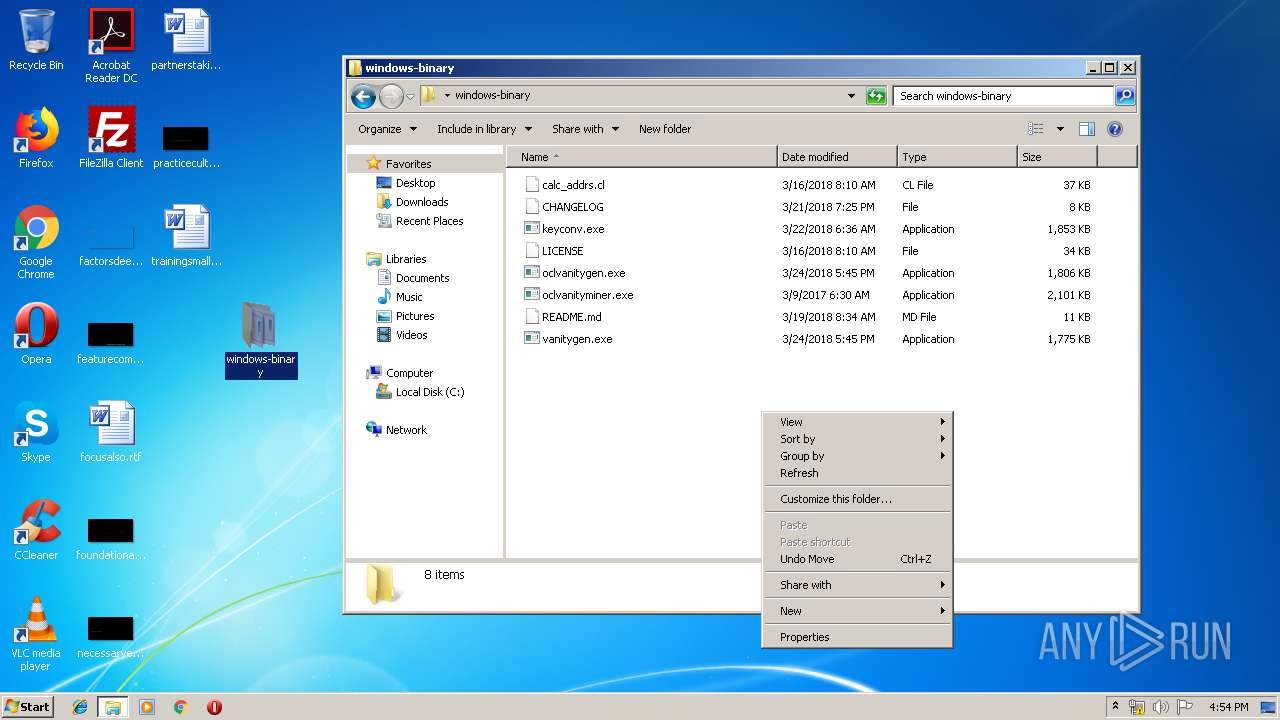Expand Share with in context menu

point(858,585)
